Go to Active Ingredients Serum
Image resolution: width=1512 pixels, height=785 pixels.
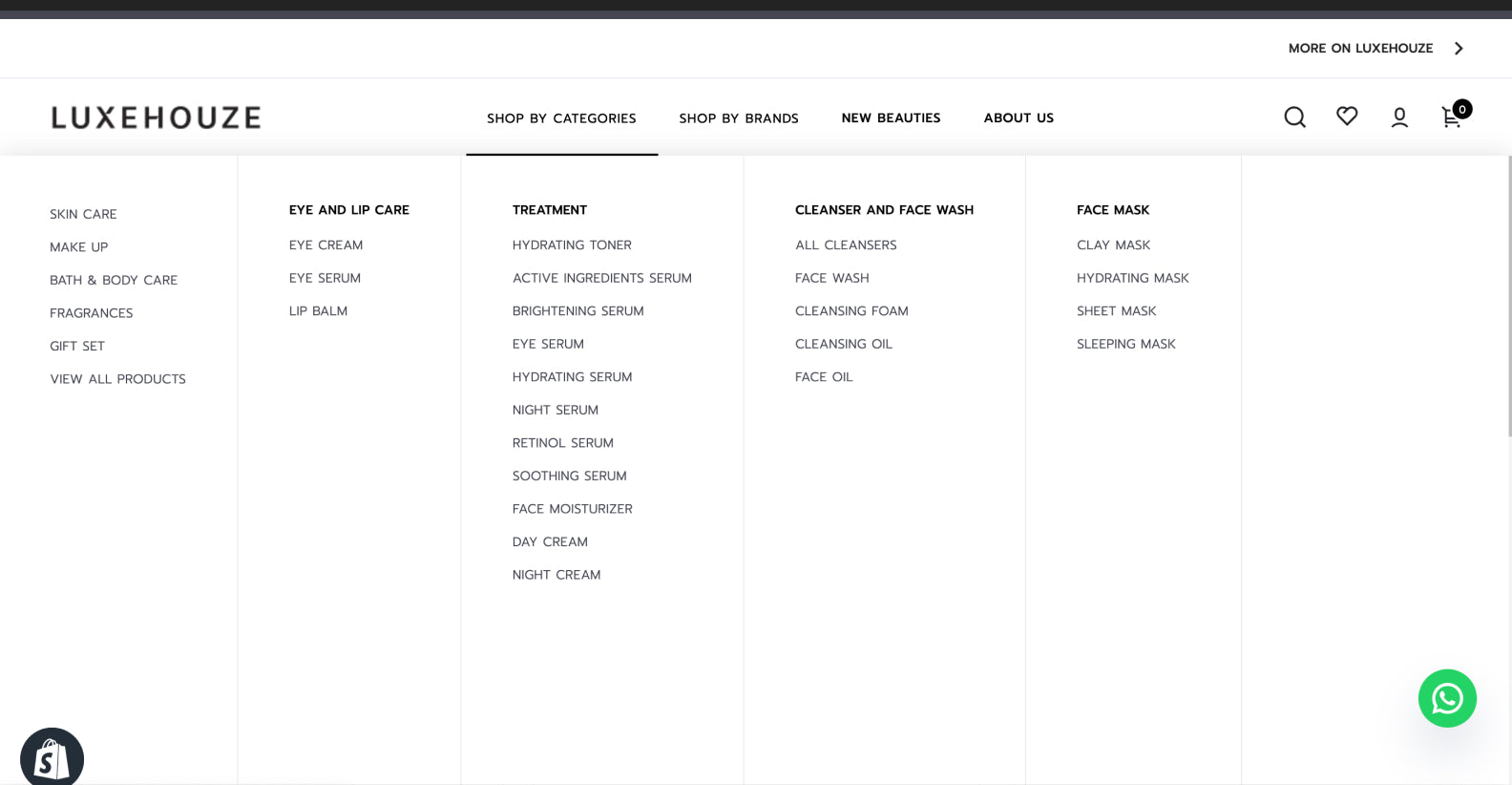(x=602, y=278)
